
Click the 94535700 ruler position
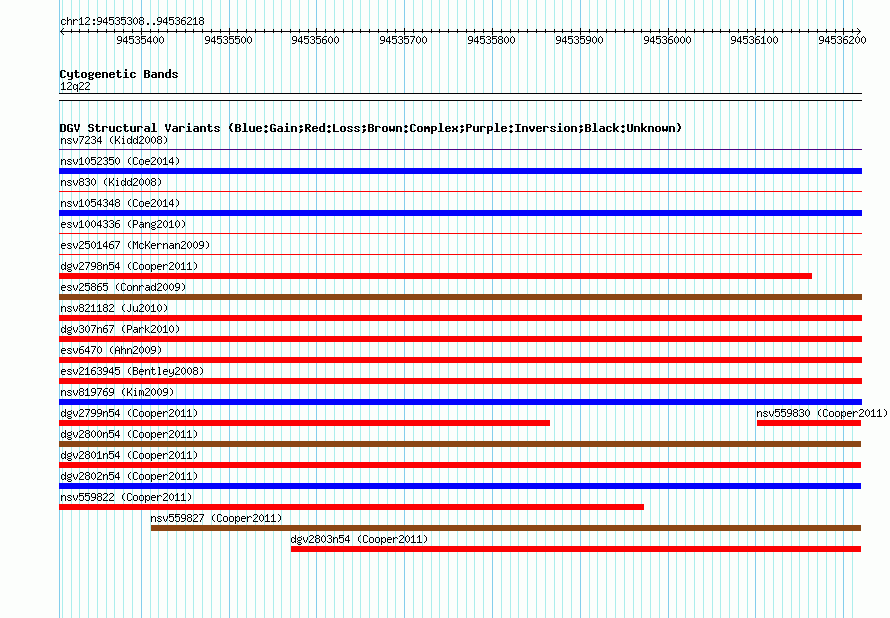[403, 40]
